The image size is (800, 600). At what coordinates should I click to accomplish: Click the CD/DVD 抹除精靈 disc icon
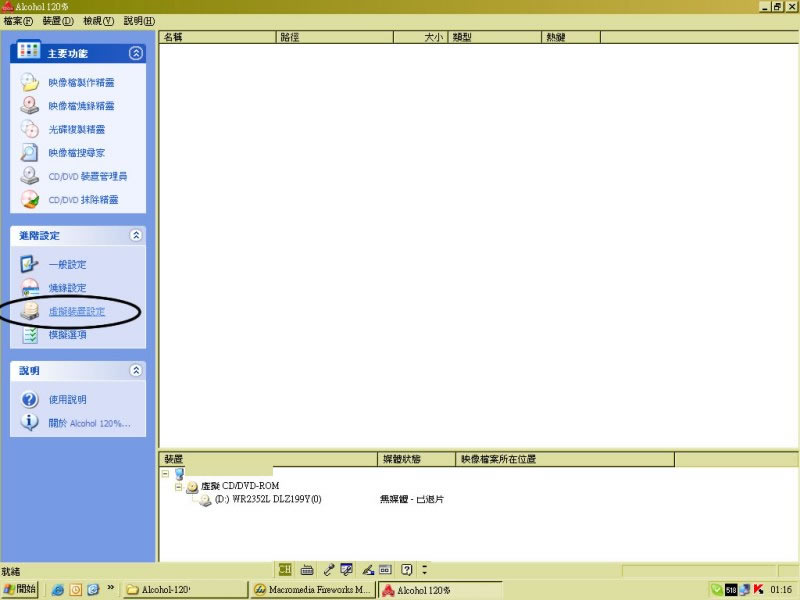tap(30, 199)
